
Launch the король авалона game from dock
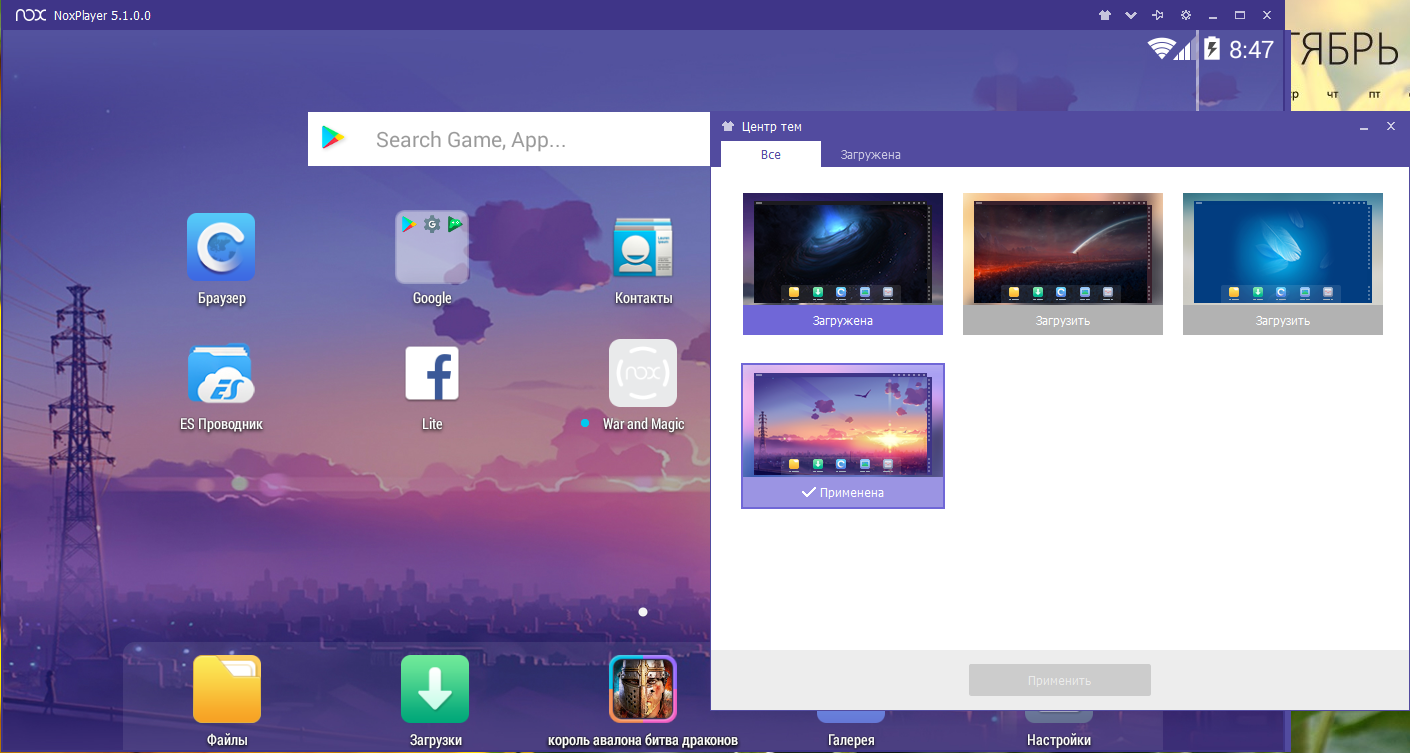point(643,689)
